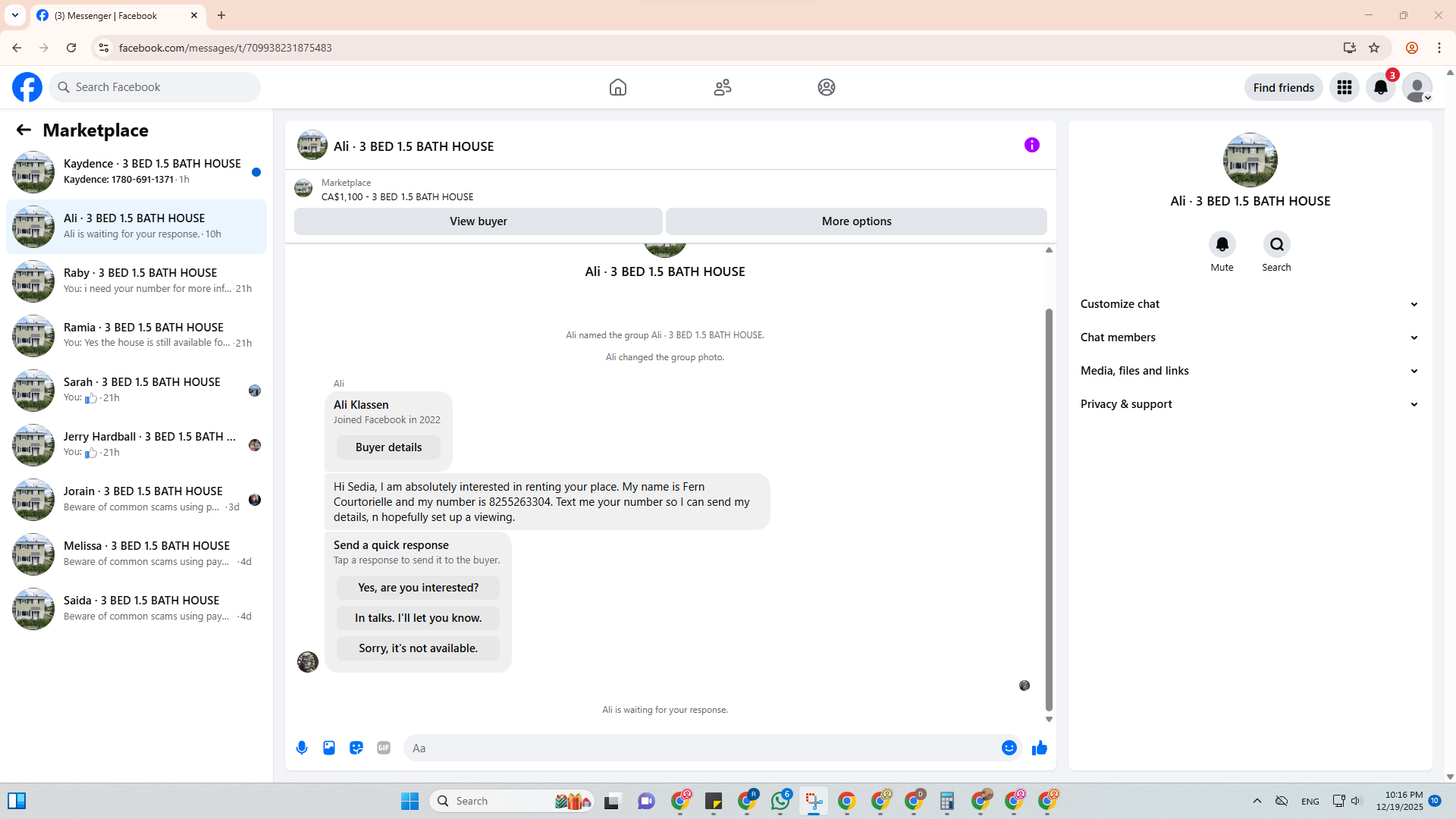The image size is (1456, 819).
Task: Search within the conversation
Action: click(x=1276, y=244)
